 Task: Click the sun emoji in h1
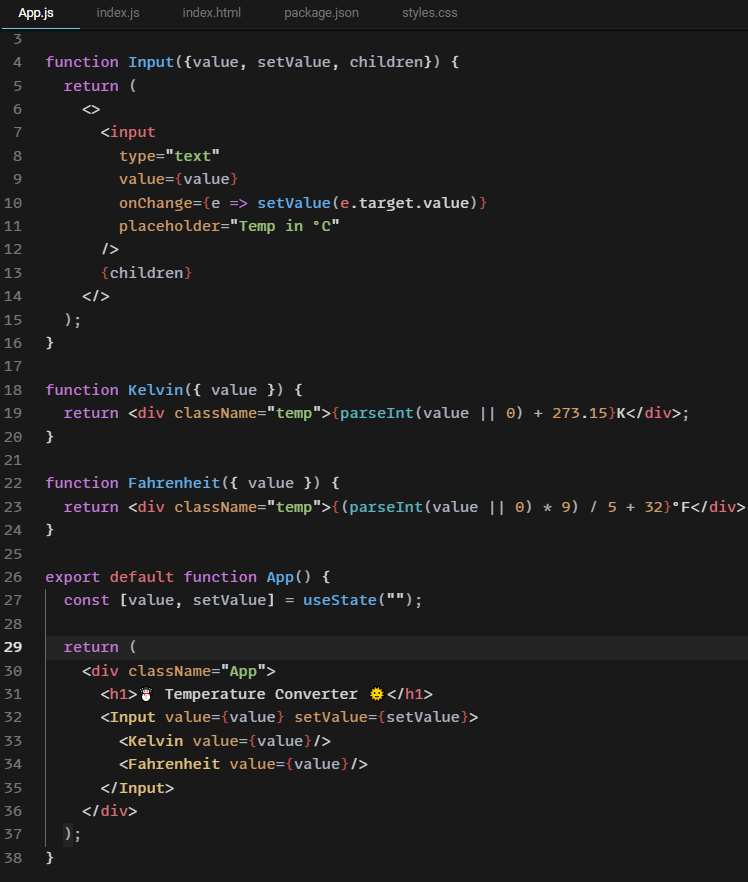coord(376,694)
